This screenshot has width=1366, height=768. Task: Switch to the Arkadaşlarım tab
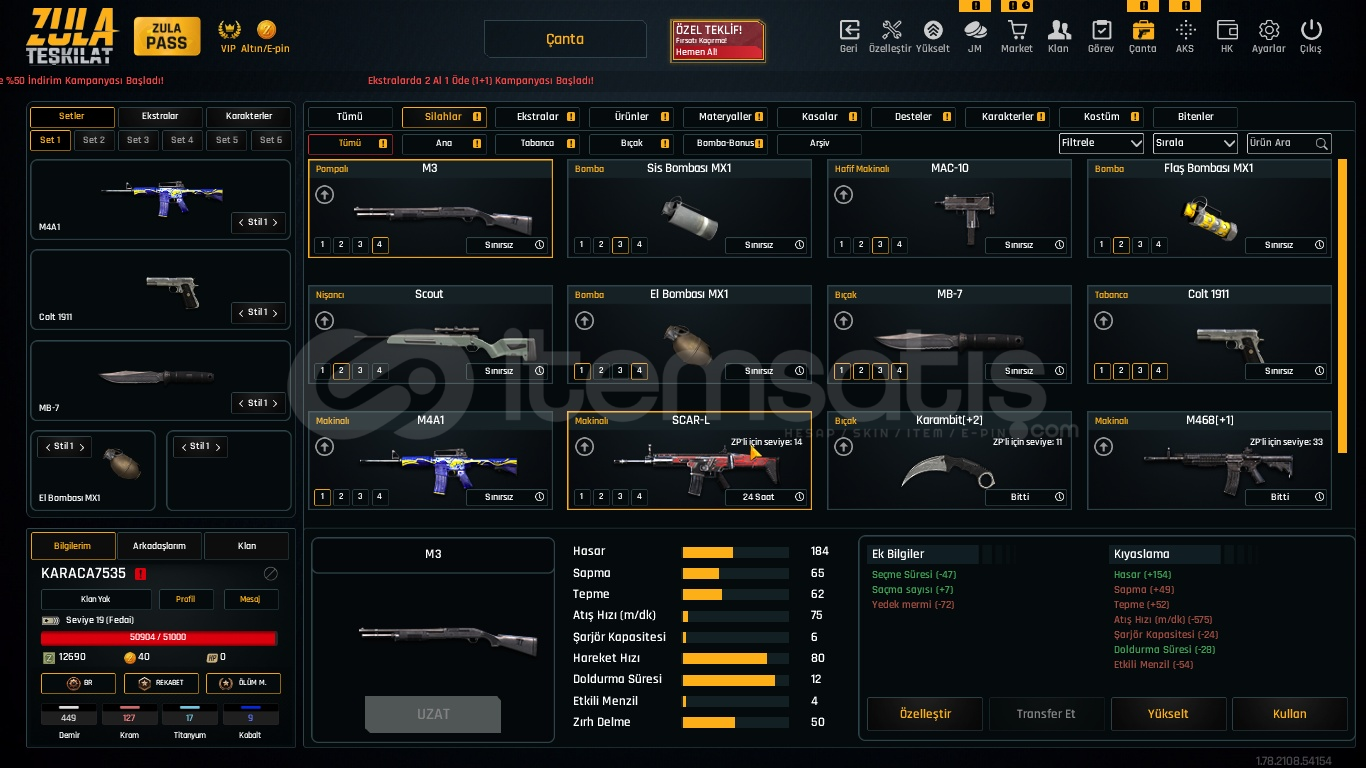[160, 546]
